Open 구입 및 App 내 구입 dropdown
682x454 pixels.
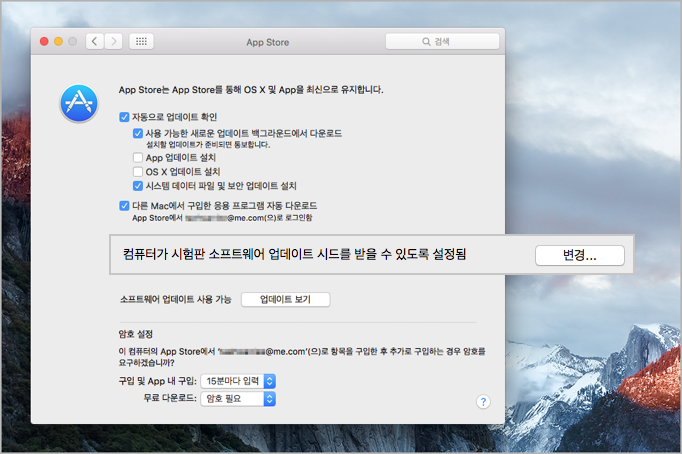(x=238, y=381)
